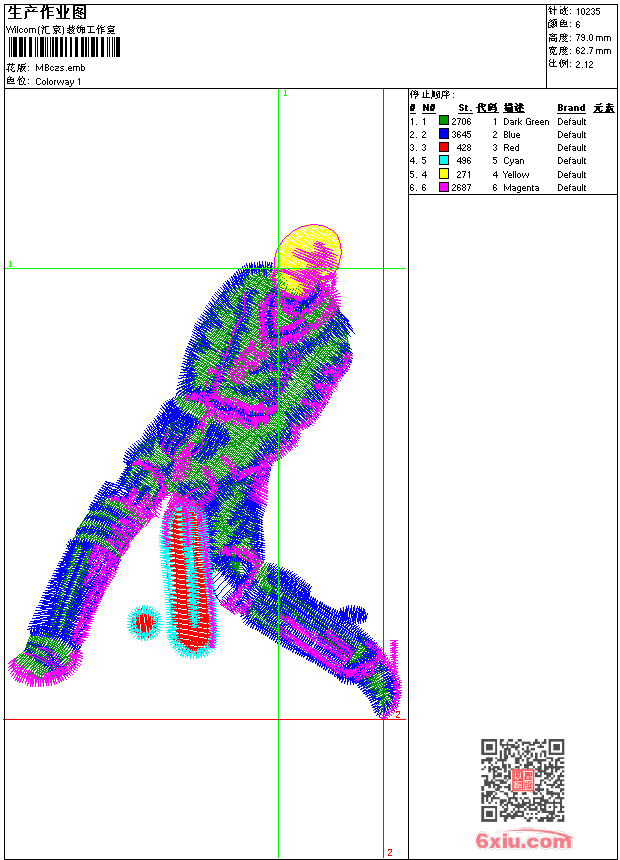The width and height of the screenshot is (620, 860).
Task: Click the Magenta thread color swatch
Action: click(444, 187)
